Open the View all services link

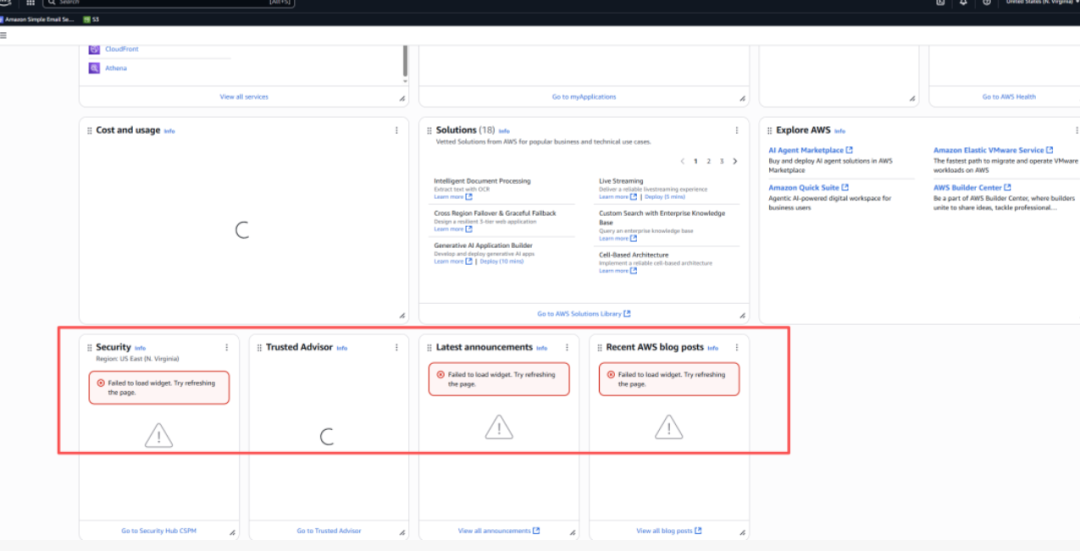244,97
